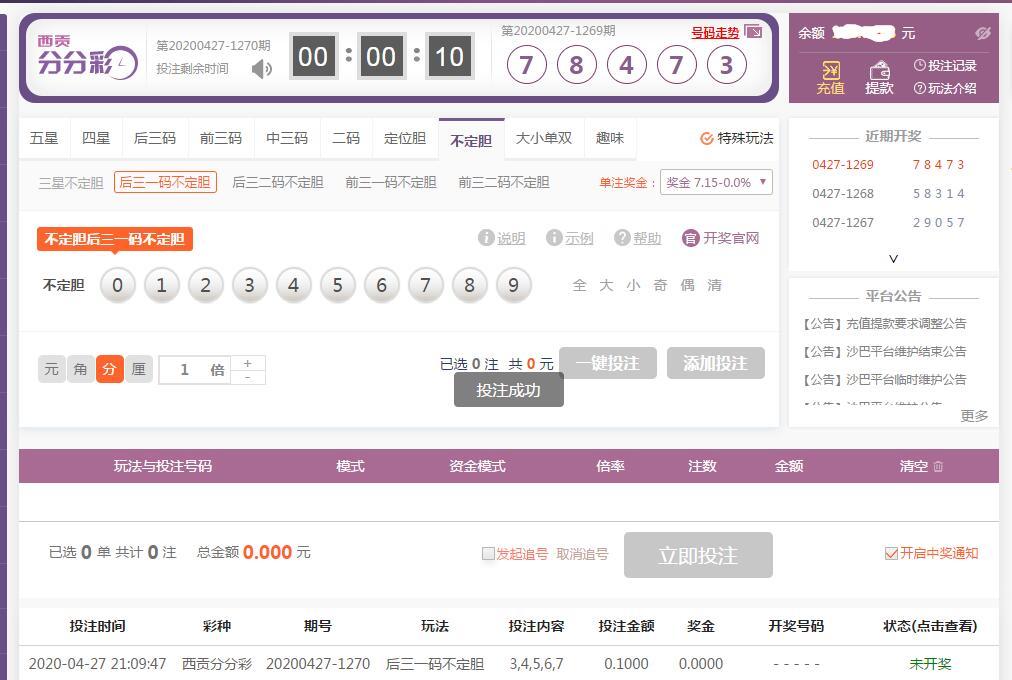Select number ball 4
Screen dimensions: 1012x680
click(x=294, y=285)
